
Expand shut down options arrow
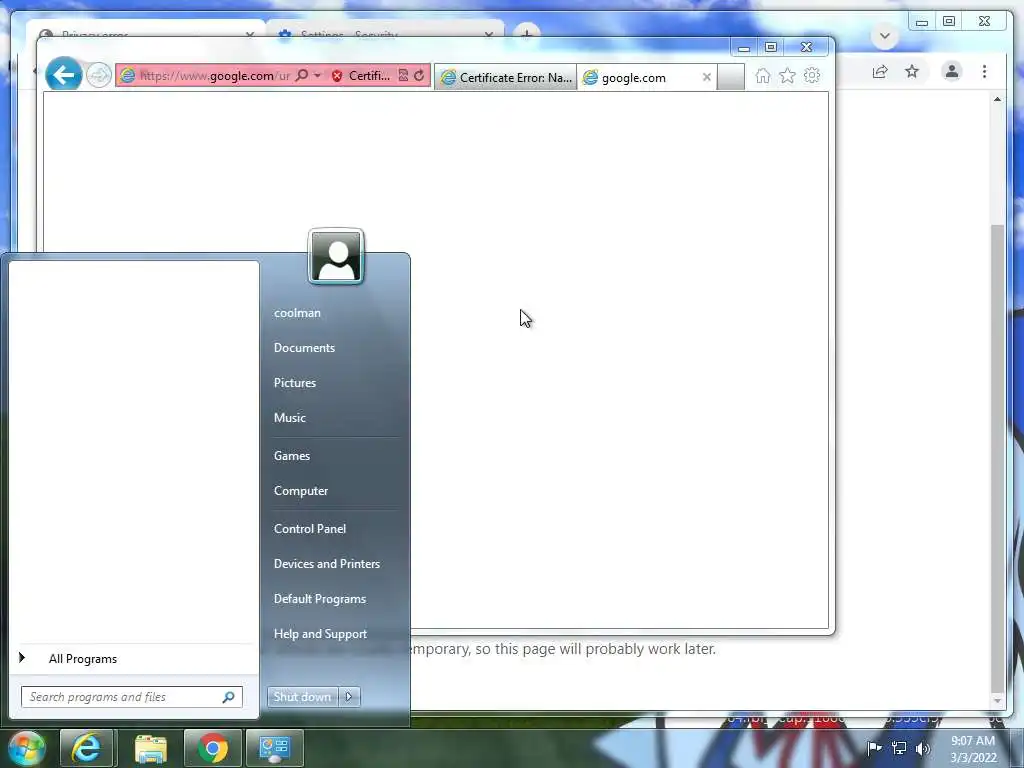[x=349, y=697]
